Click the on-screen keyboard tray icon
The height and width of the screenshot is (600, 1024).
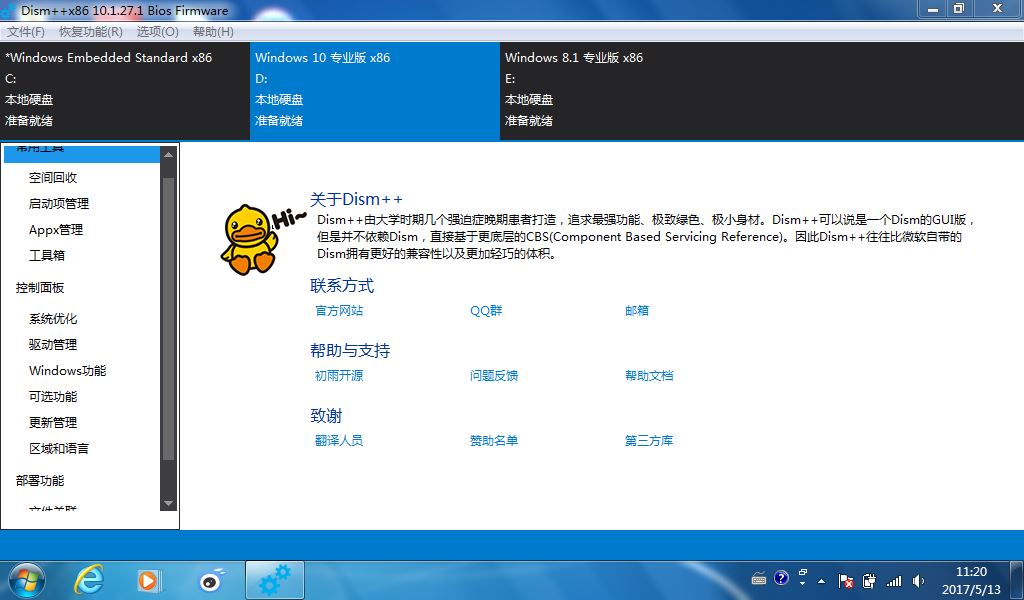point(759,578)
